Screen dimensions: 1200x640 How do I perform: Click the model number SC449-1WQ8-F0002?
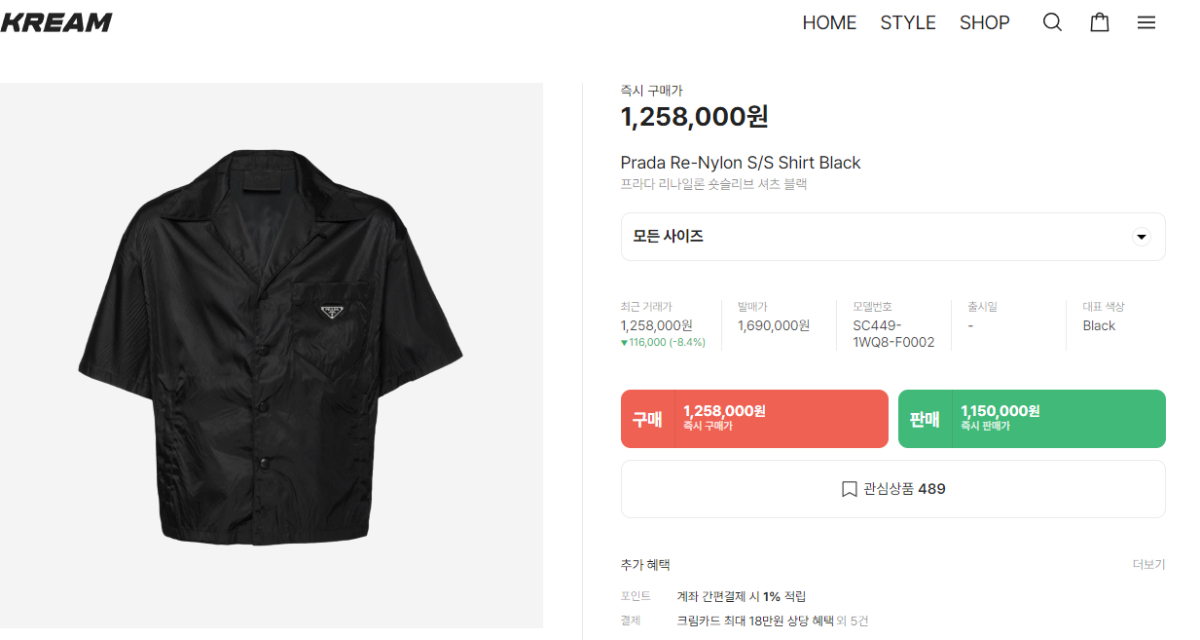click(893, 334)
